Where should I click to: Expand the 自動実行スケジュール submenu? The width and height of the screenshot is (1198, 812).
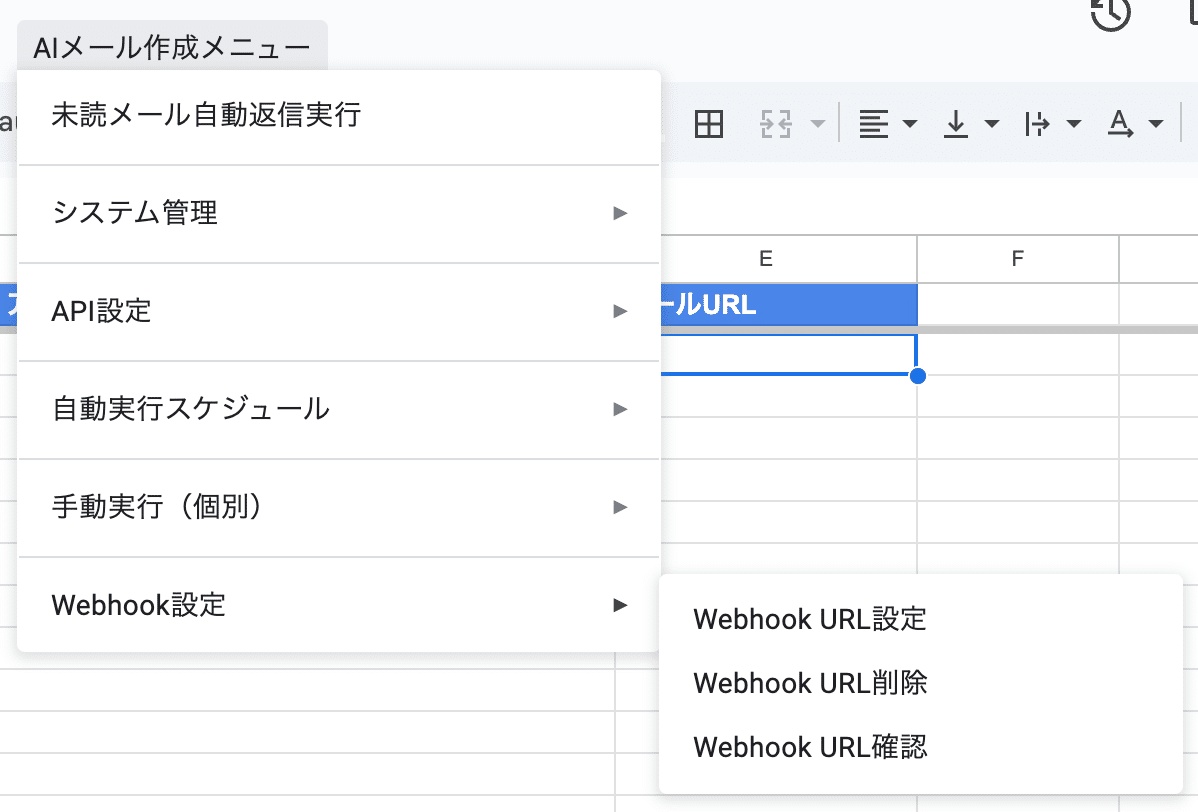click(x=338, y=409)
